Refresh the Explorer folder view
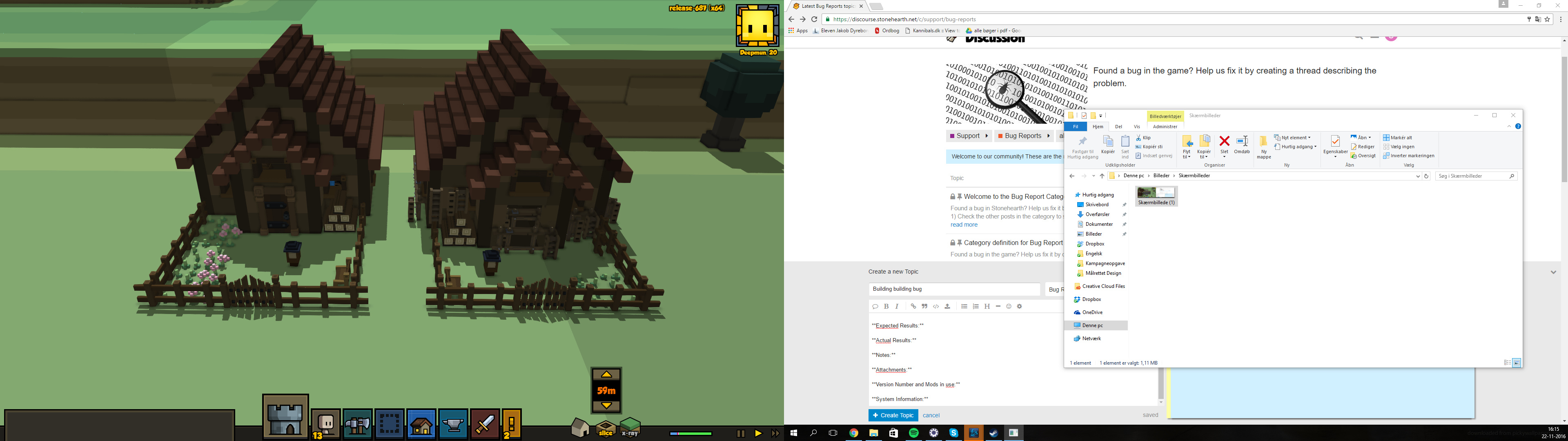 1426,176
